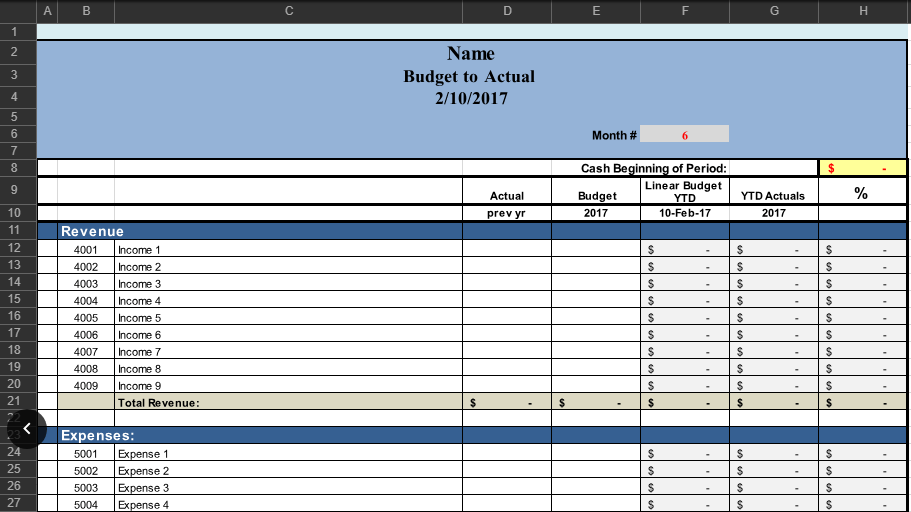Select the Month # value cell showing 6
This screenshot has width=911, height=512.
684,134
